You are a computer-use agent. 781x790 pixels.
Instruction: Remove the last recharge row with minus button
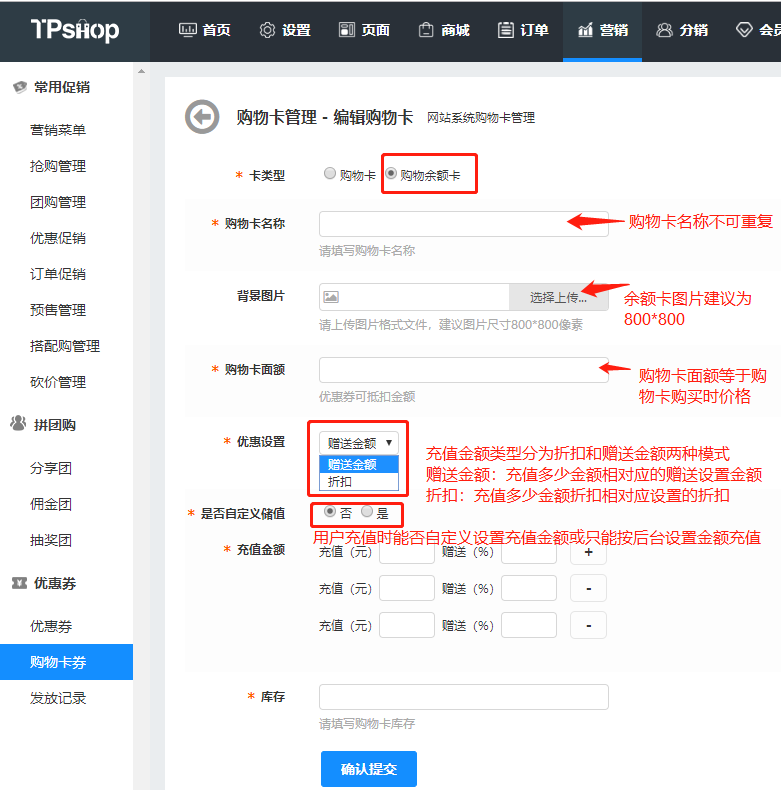point(588,625)
